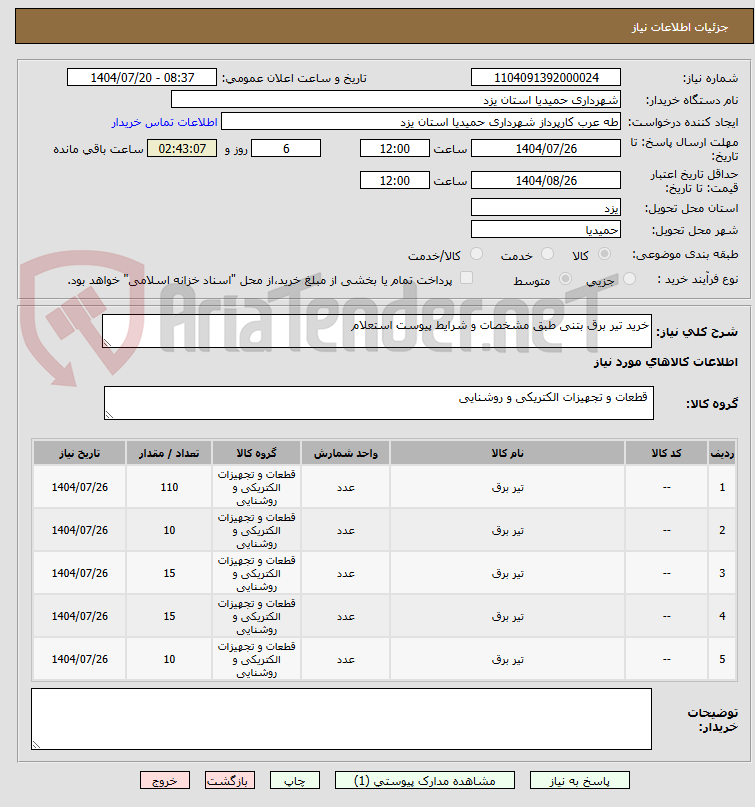Select the 'متوسط' purchase type radio
Screen dimensions: 755x807
565,278
